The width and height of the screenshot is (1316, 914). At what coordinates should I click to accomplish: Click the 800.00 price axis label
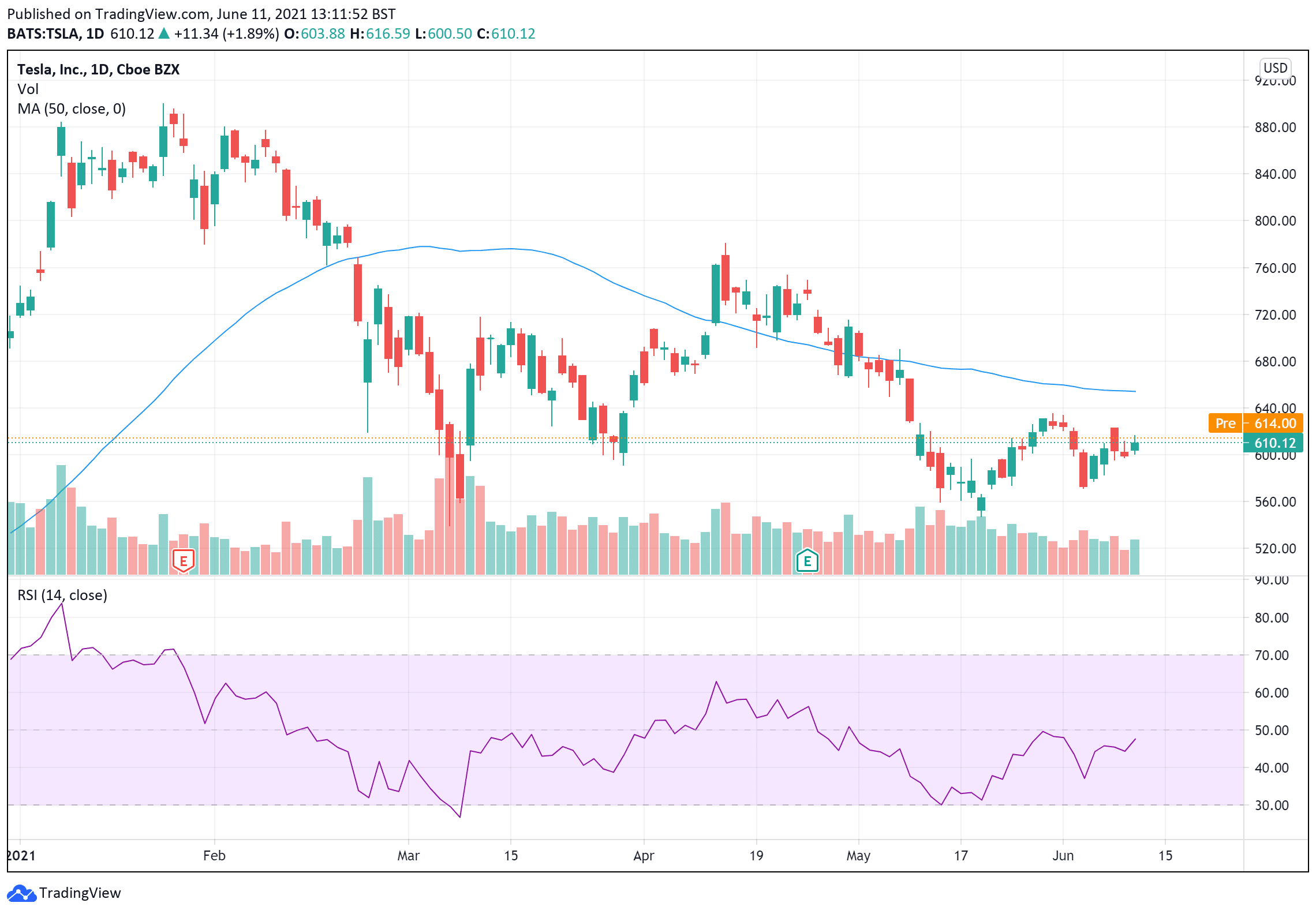pyautogui.click(x=1275, y=220)
